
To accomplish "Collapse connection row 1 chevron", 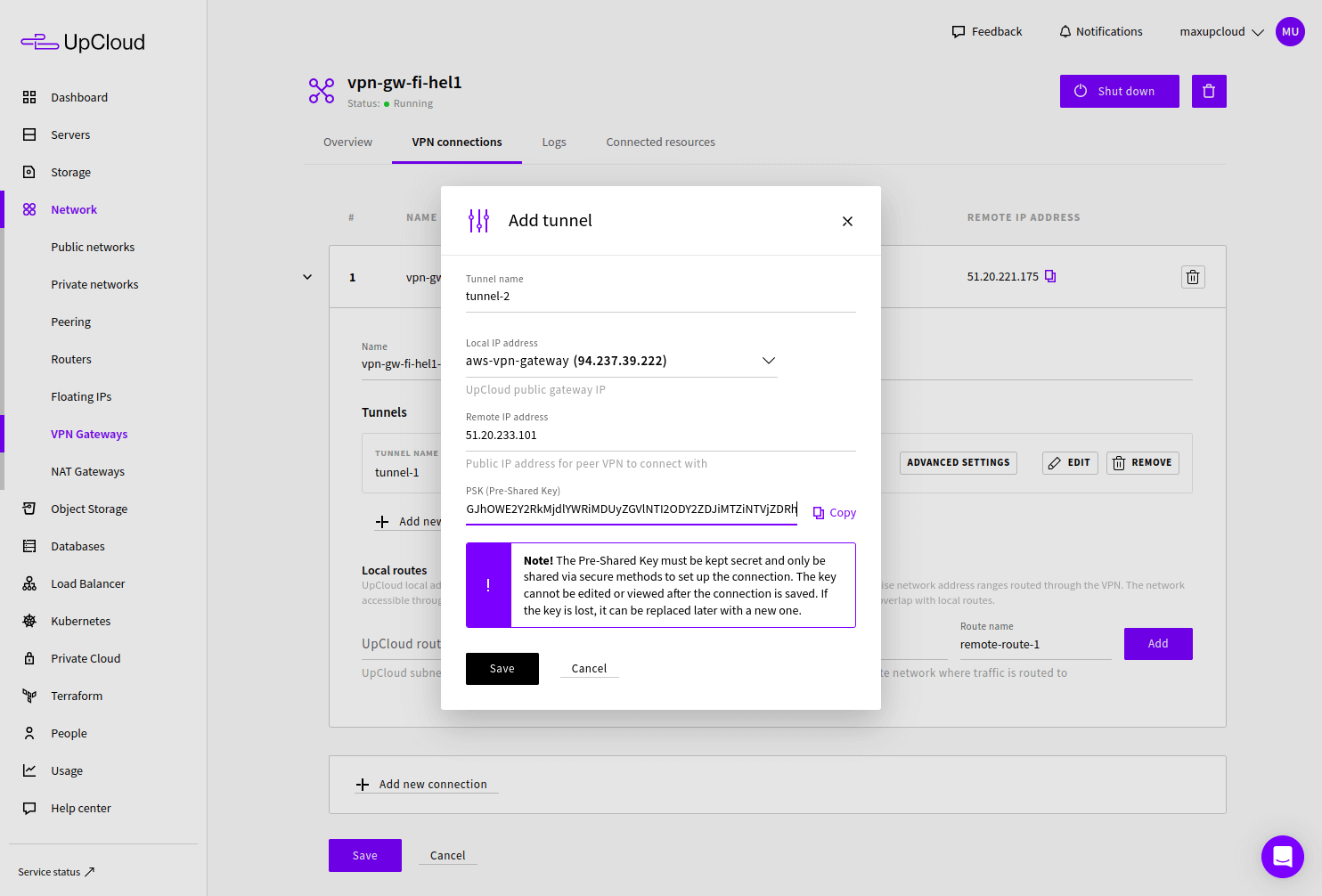I will pos(307,277).
